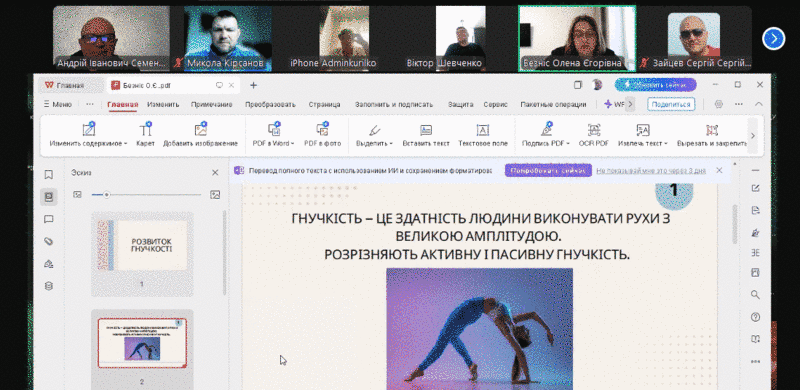
Task: Expand the Изменить содержимое dropdown
Action: tap(126, 144)
